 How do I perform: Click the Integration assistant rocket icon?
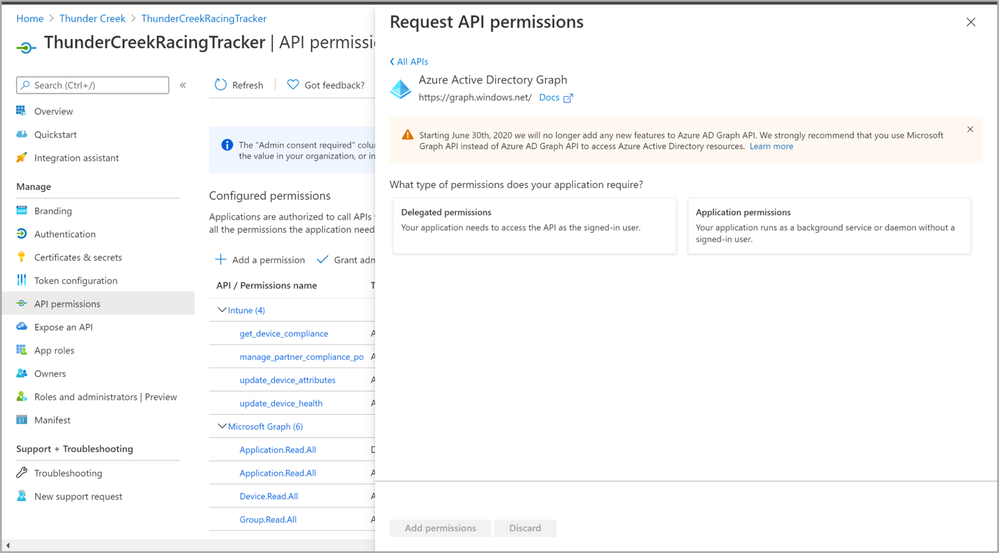click(x=21, y=158)
